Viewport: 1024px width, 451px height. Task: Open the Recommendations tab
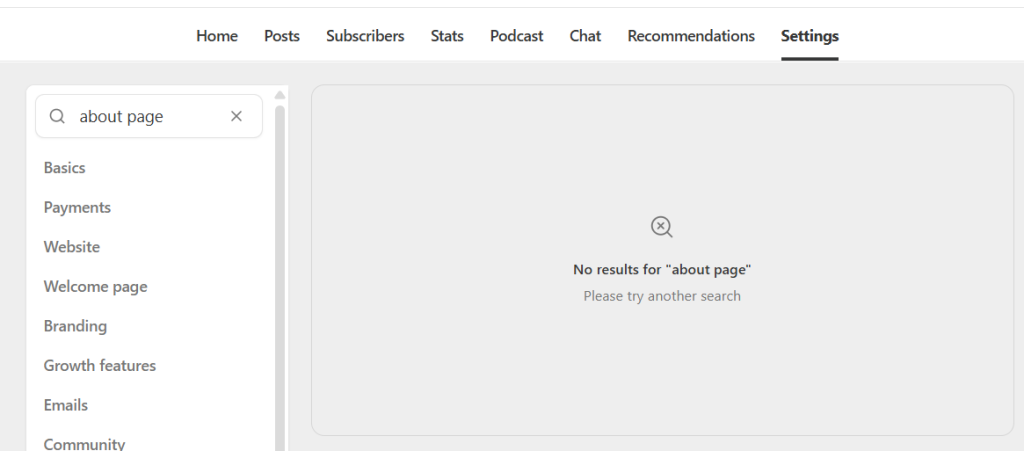pyautogui.click(x=691, y=36)
